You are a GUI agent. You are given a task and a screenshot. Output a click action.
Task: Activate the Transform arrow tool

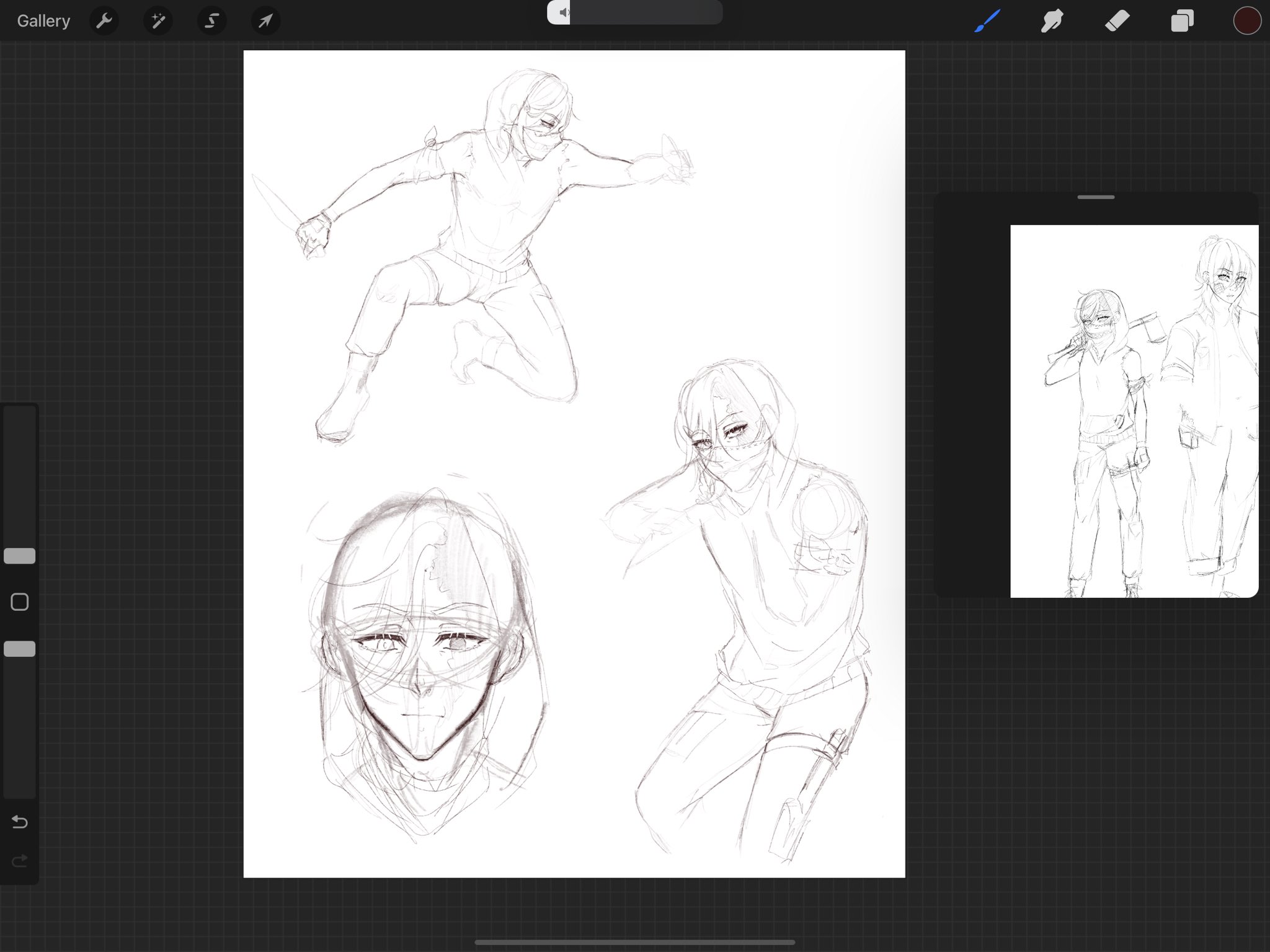[265, 21]
